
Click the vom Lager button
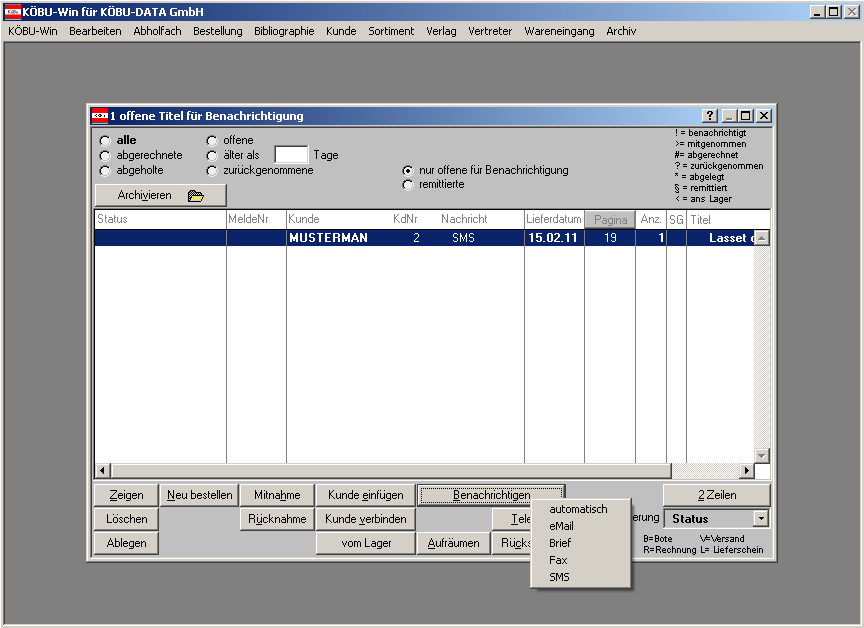click(366, 543)
